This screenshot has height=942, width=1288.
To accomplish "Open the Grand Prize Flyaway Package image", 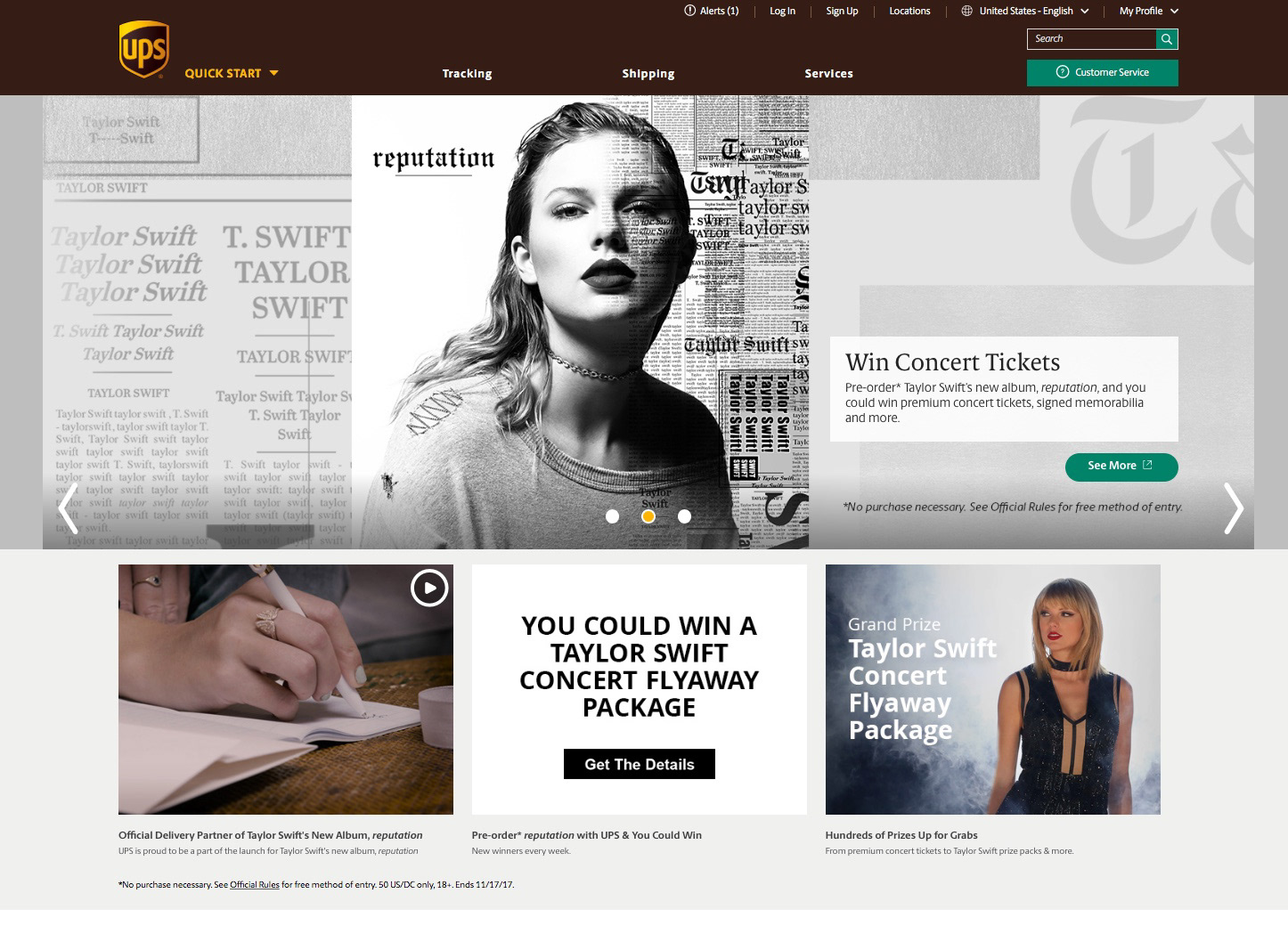I will (x=993, y=689).
